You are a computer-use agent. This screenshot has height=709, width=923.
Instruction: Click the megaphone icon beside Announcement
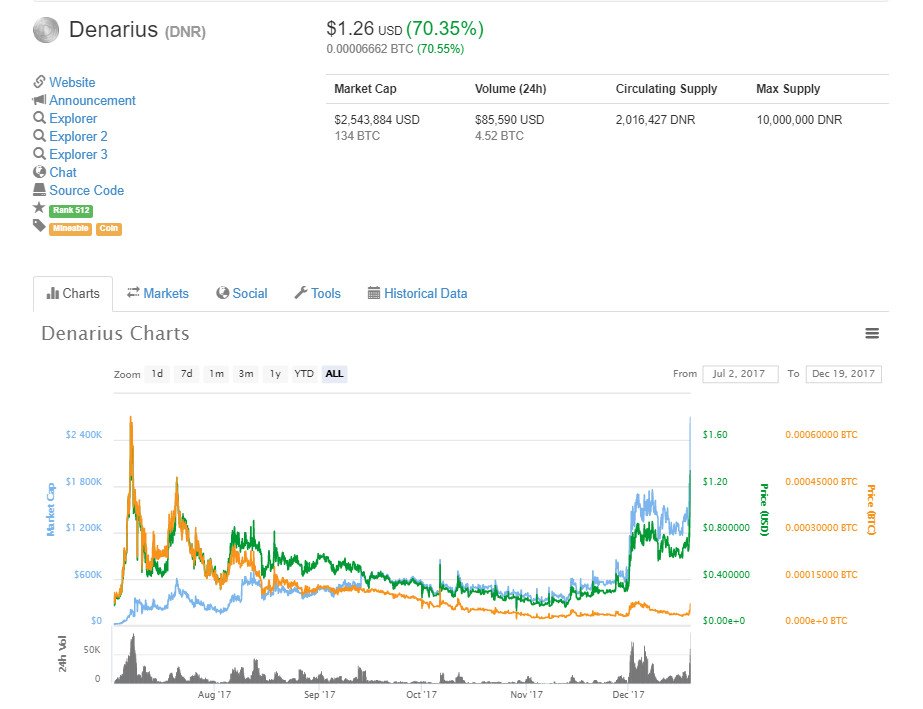(x=39, y=100)
